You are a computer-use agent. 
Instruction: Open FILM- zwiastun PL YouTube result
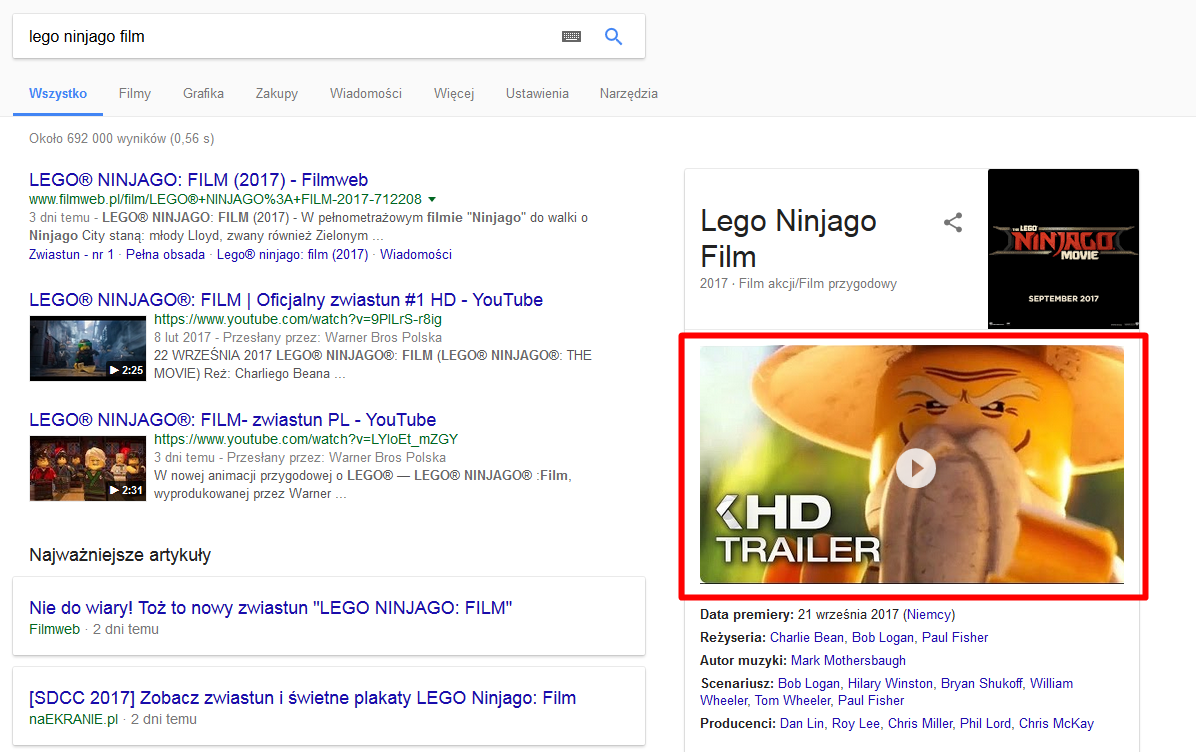[x=233, y=419]
